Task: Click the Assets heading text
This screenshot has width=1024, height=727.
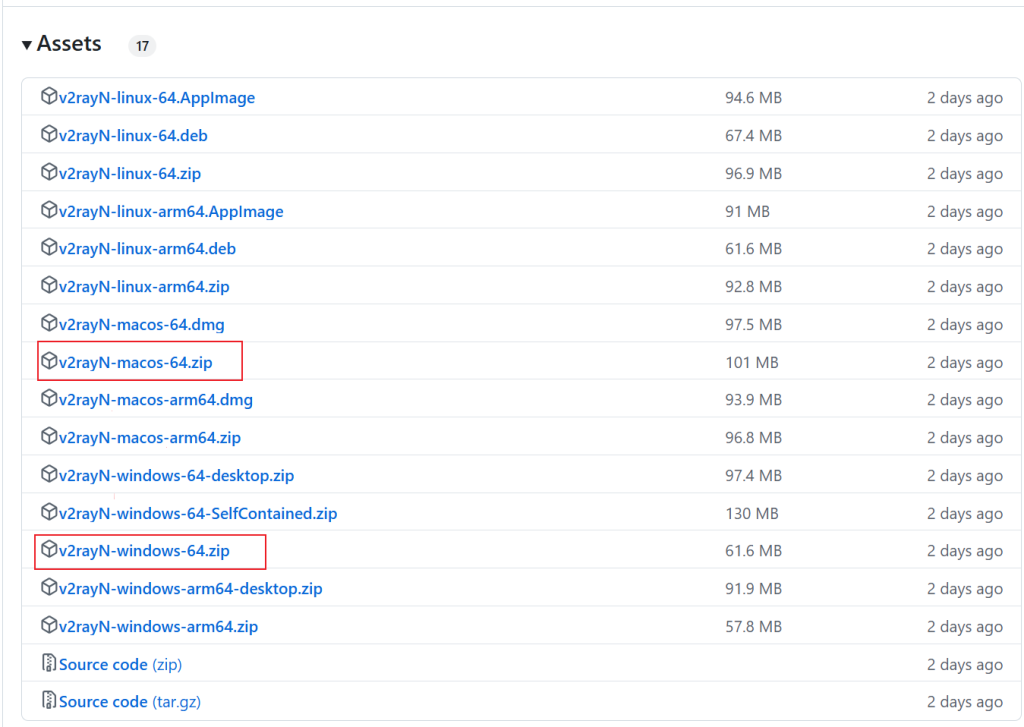Action: (69, 44)
